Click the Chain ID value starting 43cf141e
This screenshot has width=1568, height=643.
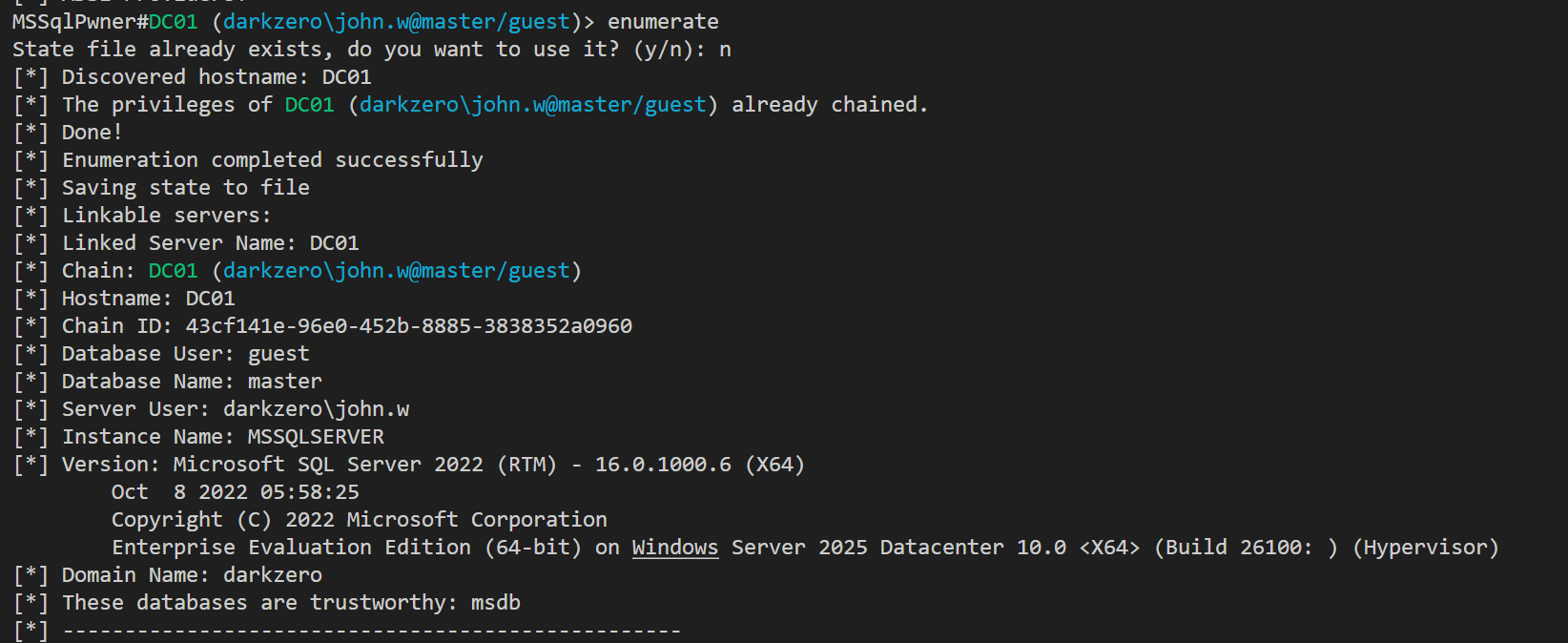(408, 326)
